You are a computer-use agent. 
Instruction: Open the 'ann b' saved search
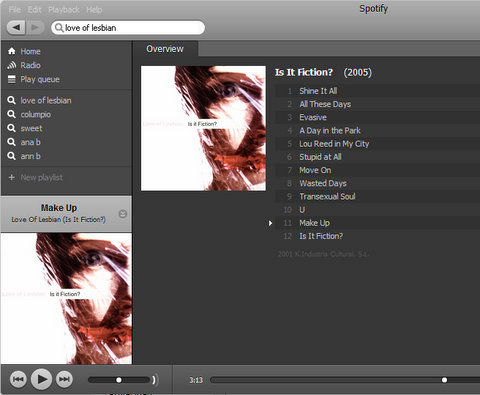pyautogui.click(x=30, y=156)
